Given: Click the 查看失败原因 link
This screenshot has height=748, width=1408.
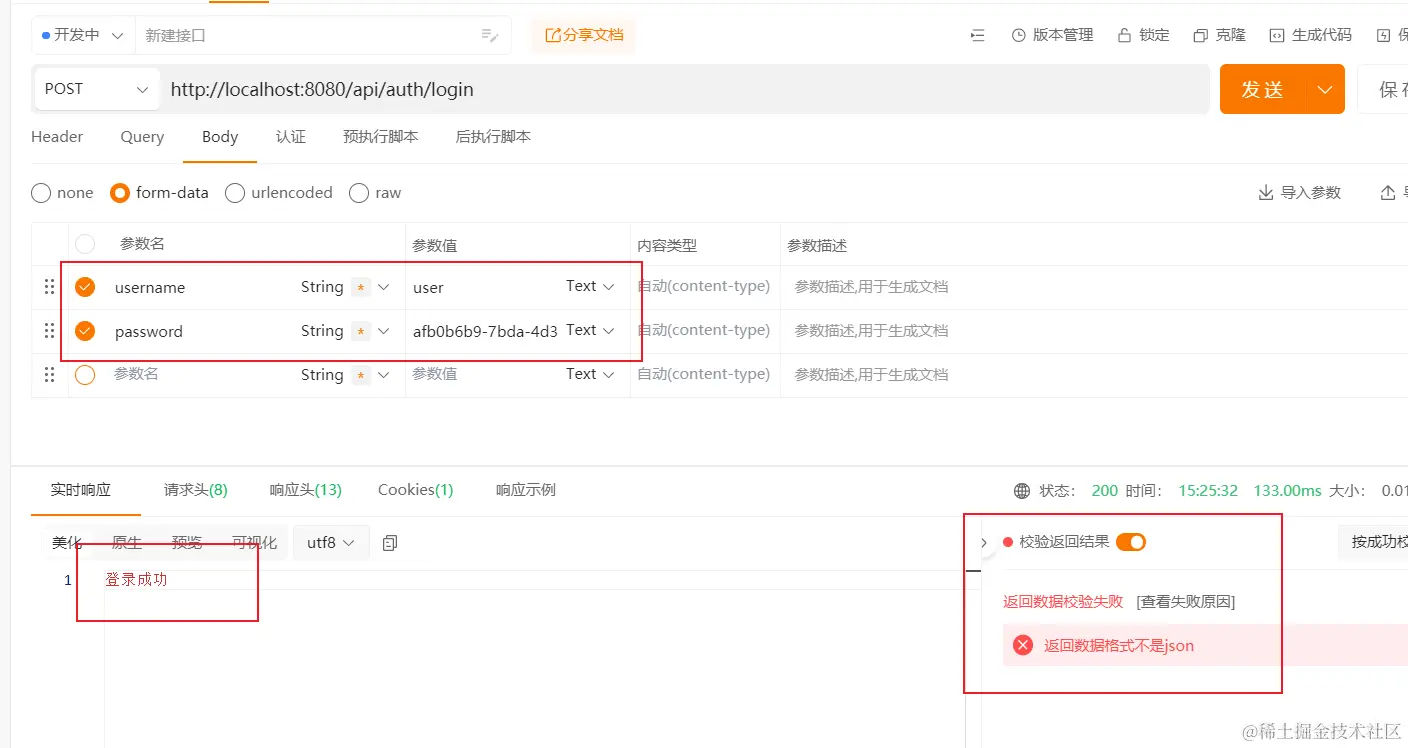Looking at the screenshot, I should [x=1186, y=602].
